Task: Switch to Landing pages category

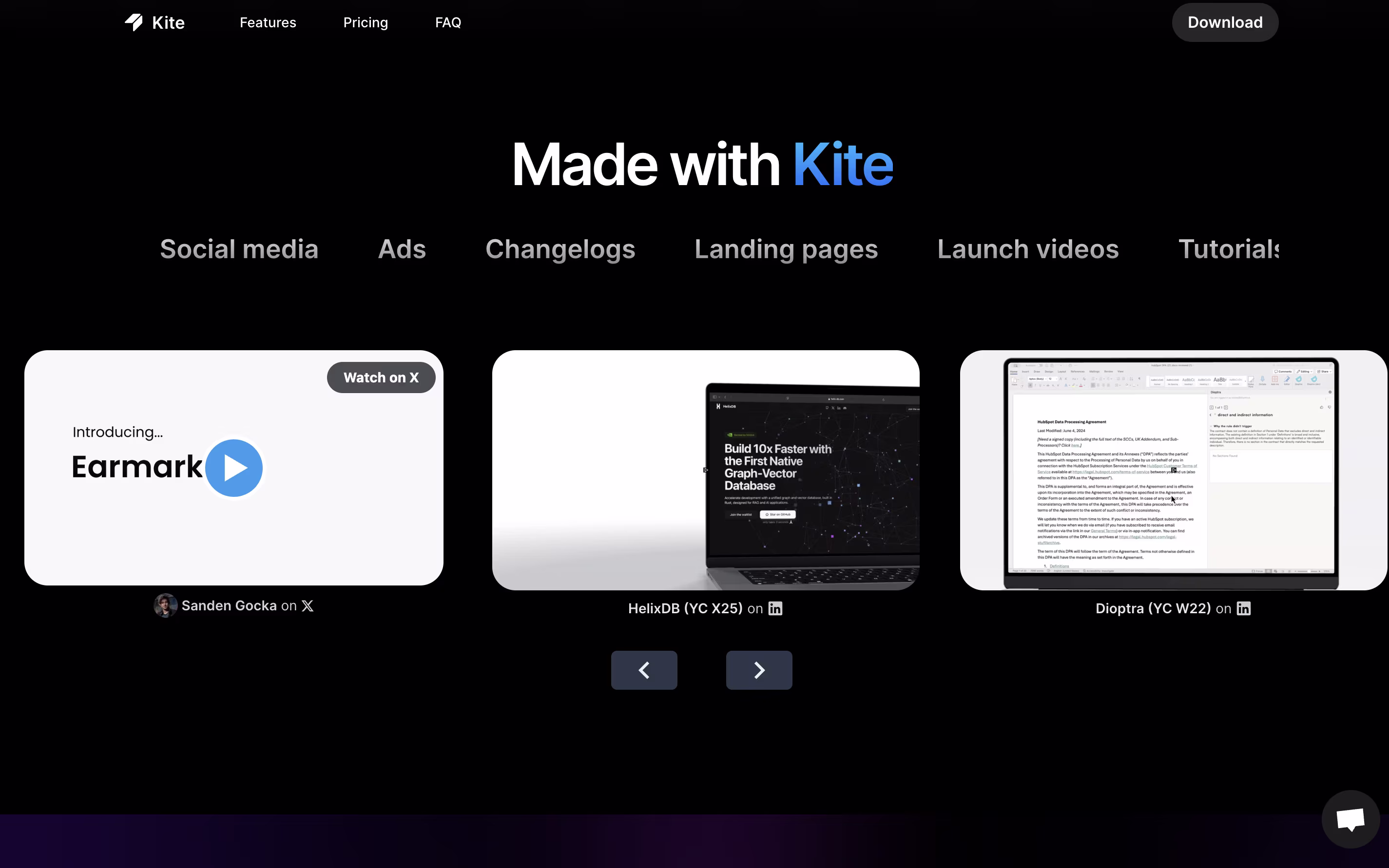Action: [786, 249]
